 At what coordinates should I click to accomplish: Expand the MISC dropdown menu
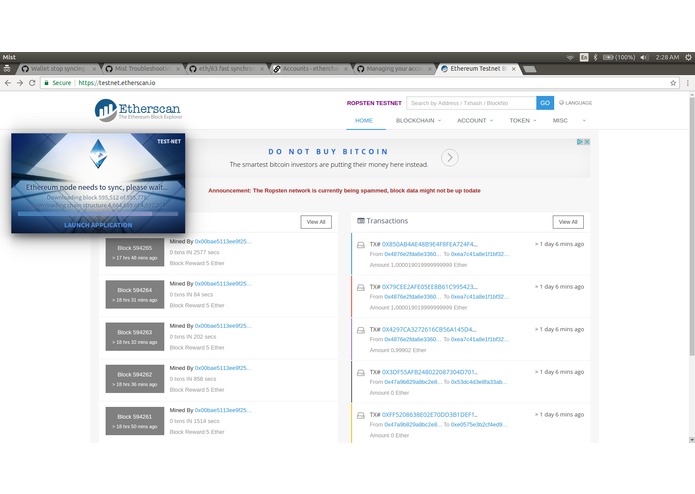point(569,121)
